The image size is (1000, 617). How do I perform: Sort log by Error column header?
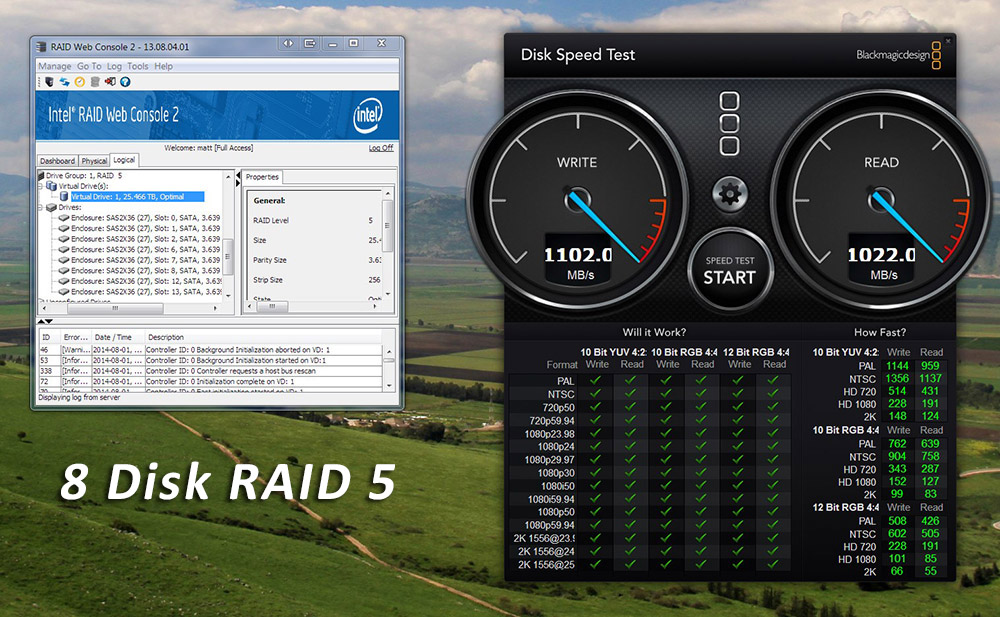tap(75, 337)
